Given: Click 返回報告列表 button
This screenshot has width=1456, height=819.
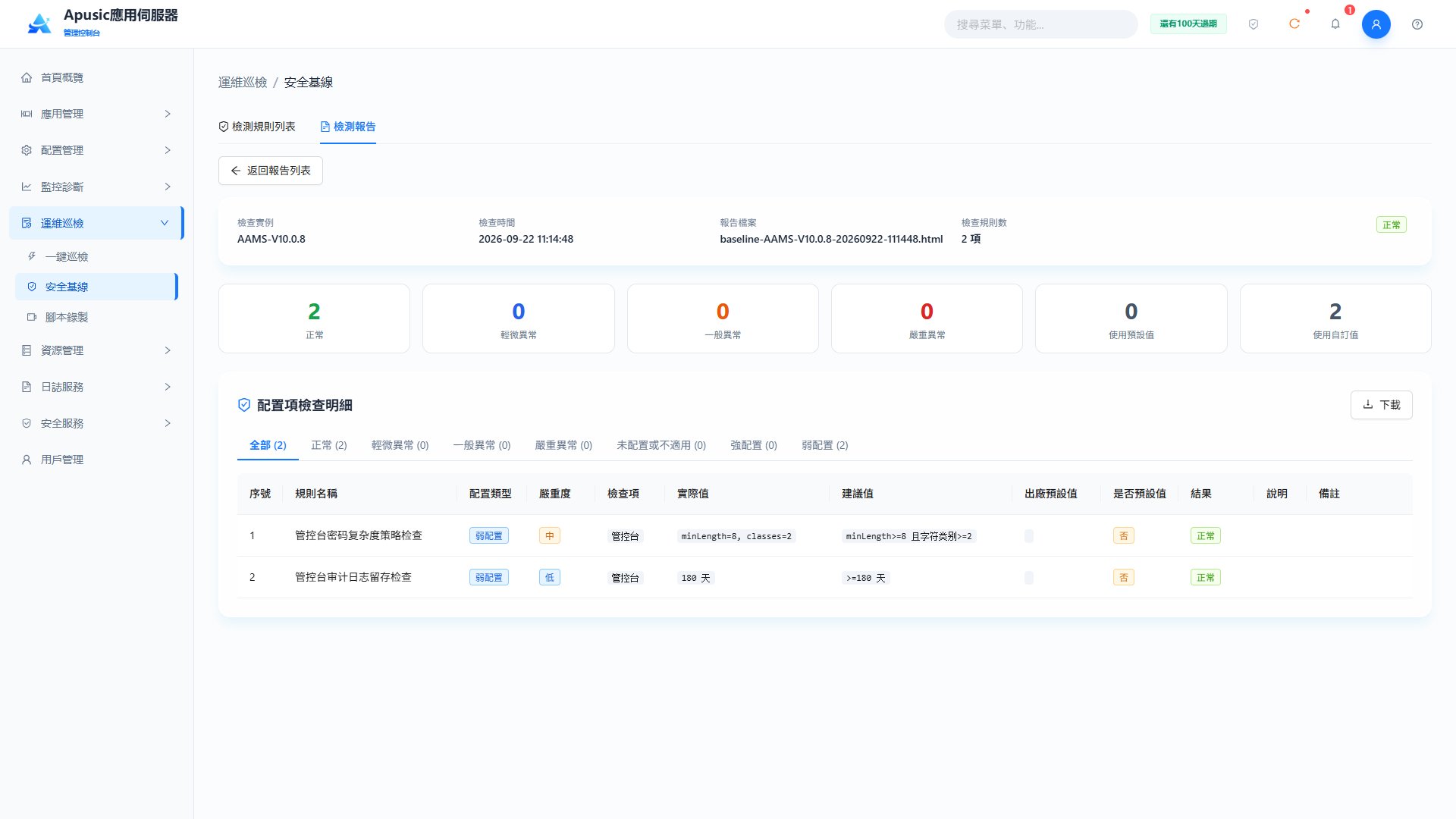Looking at the screenshot, I should 271,171.
